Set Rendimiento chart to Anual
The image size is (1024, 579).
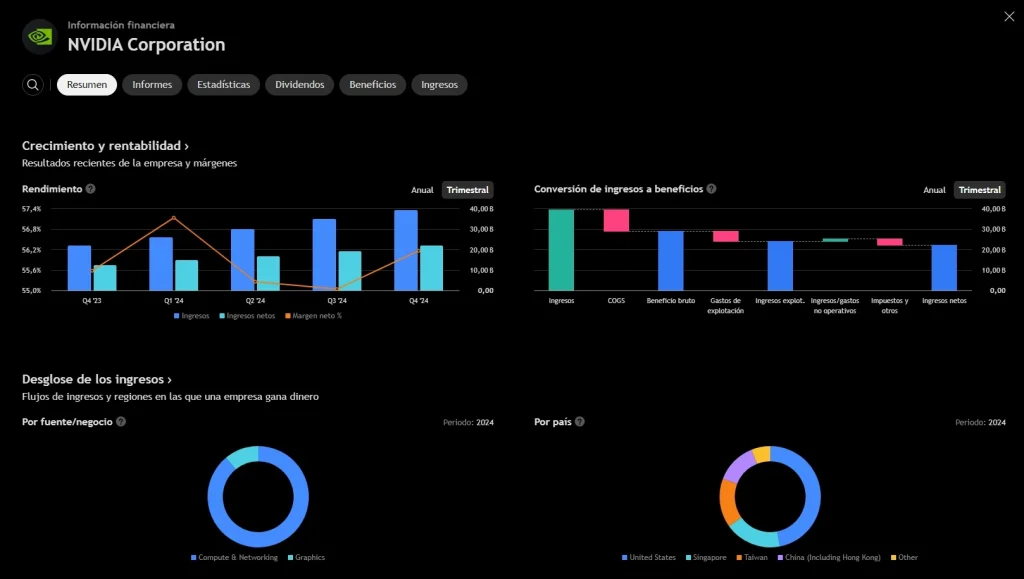[x=422, y=190]
